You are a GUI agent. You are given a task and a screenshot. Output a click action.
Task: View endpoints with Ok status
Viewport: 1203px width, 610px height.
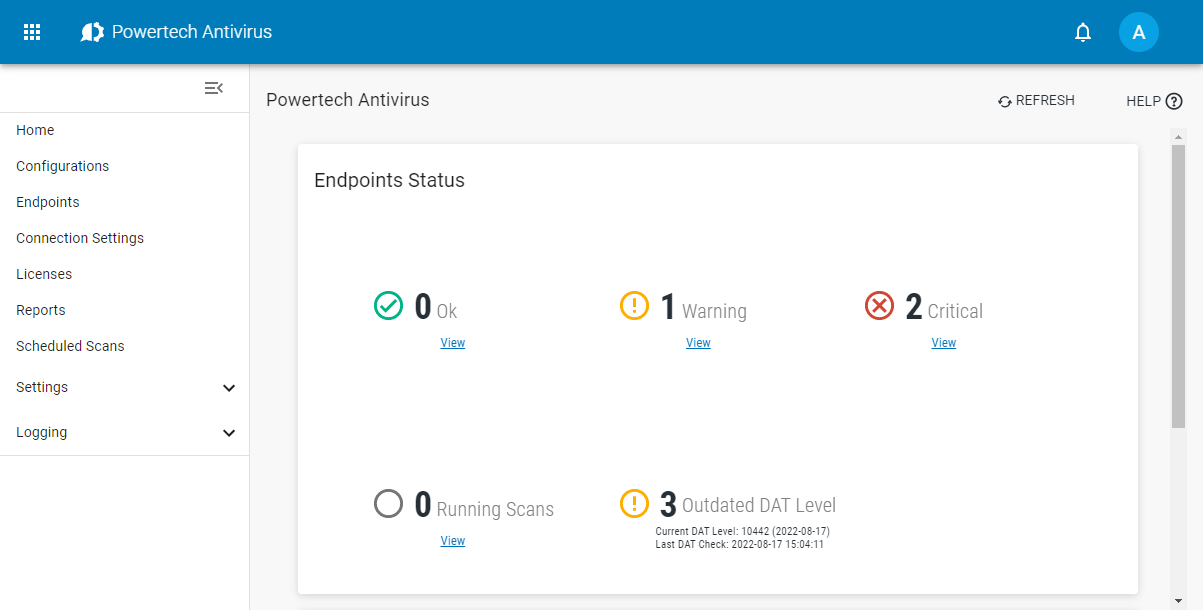click(x=453, y=343)
